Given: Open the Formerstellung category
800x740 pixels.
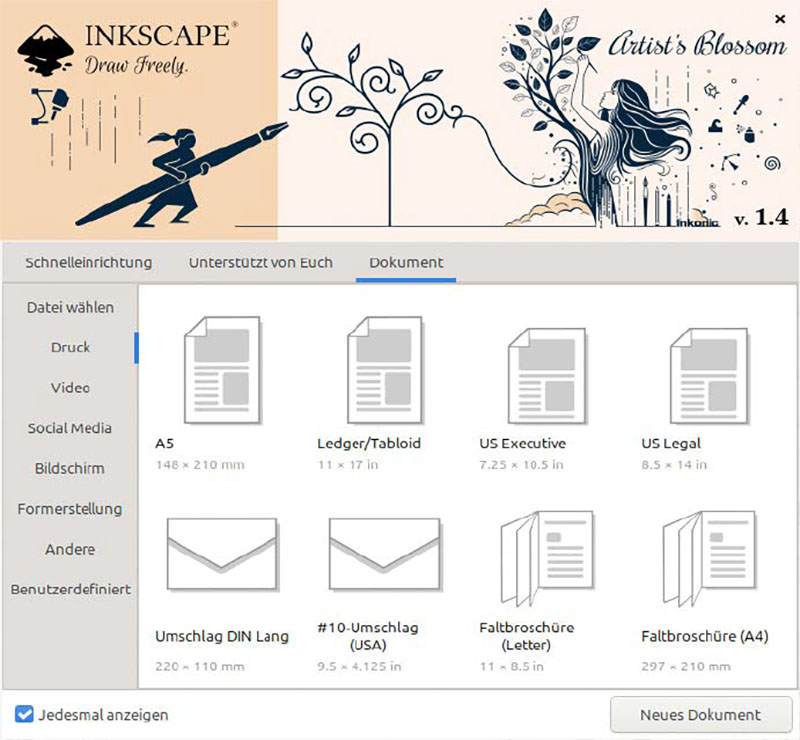Looking at the screenshot, I should tap(70, 509).
